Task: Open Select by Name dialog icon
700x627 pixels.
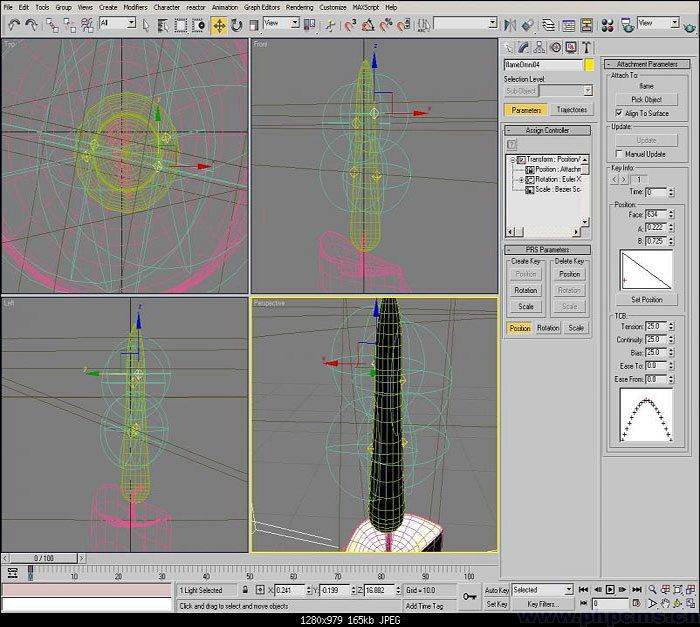Action: click(x=163, y=25)
